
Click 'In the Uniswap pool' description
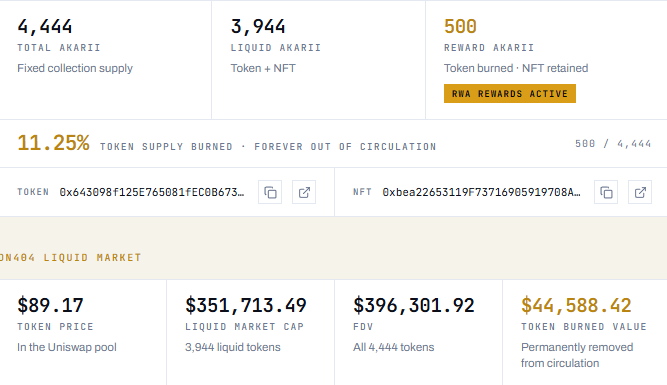point(67,347)
